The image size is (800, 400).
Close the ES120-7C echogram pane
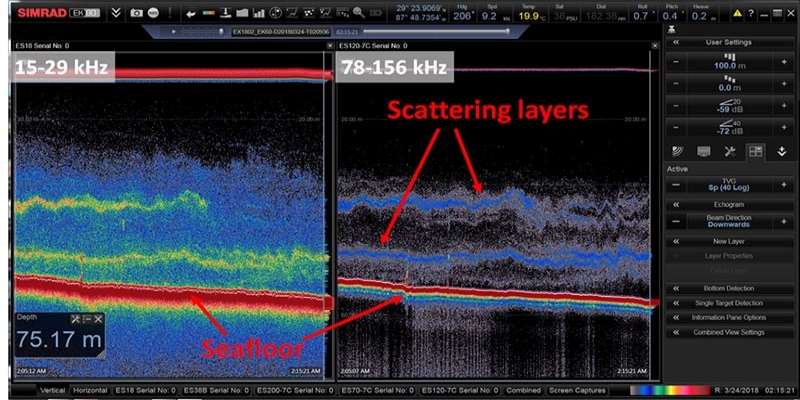[655, 46]
